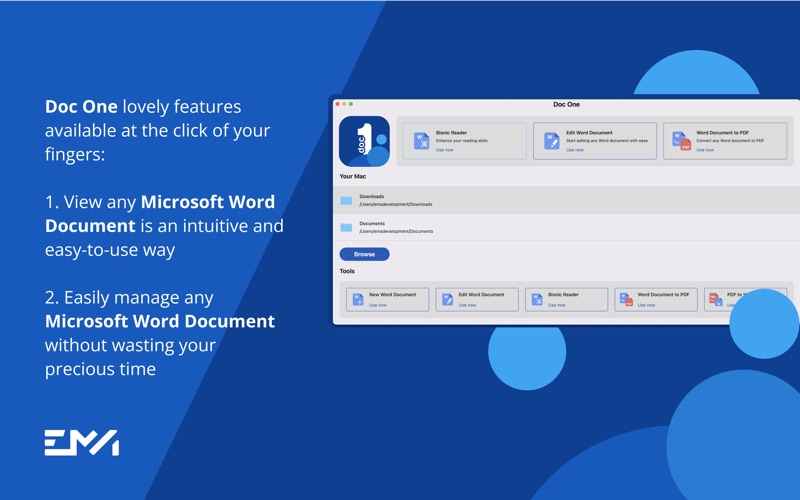
Task: Click Use now under the top Word Document to PDF card
Action: point(705,150)
